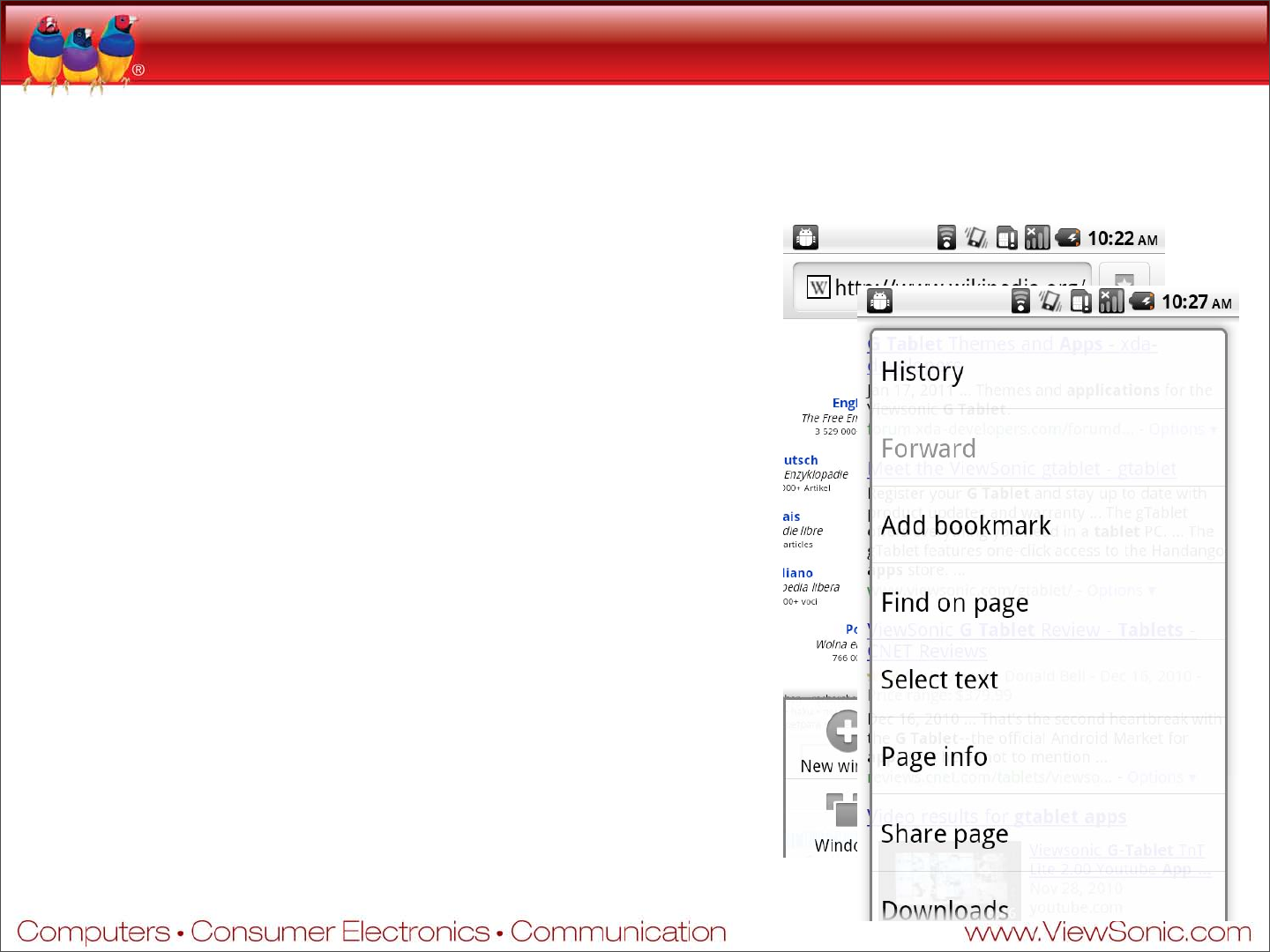Tap the 10:22 AM clock
The height and width of the screenshot is (952, 1270).
1122,239
